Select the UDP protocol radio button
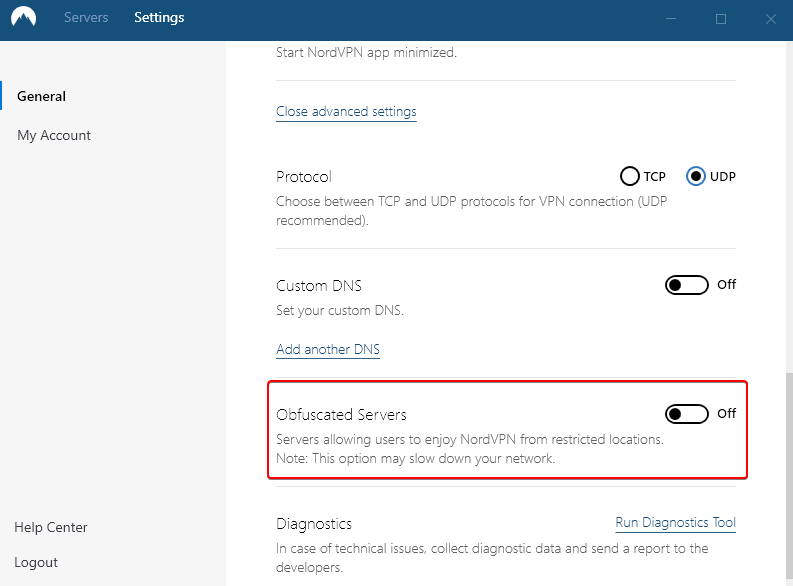 coord(696,176)
